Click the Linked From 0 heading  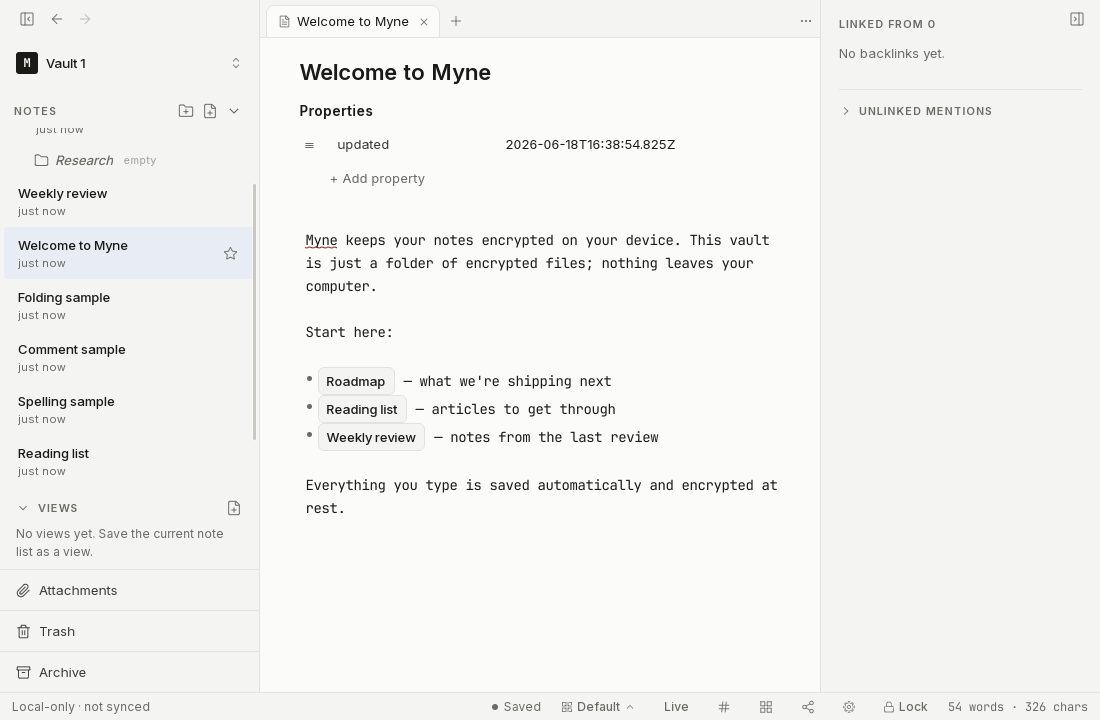887,25
